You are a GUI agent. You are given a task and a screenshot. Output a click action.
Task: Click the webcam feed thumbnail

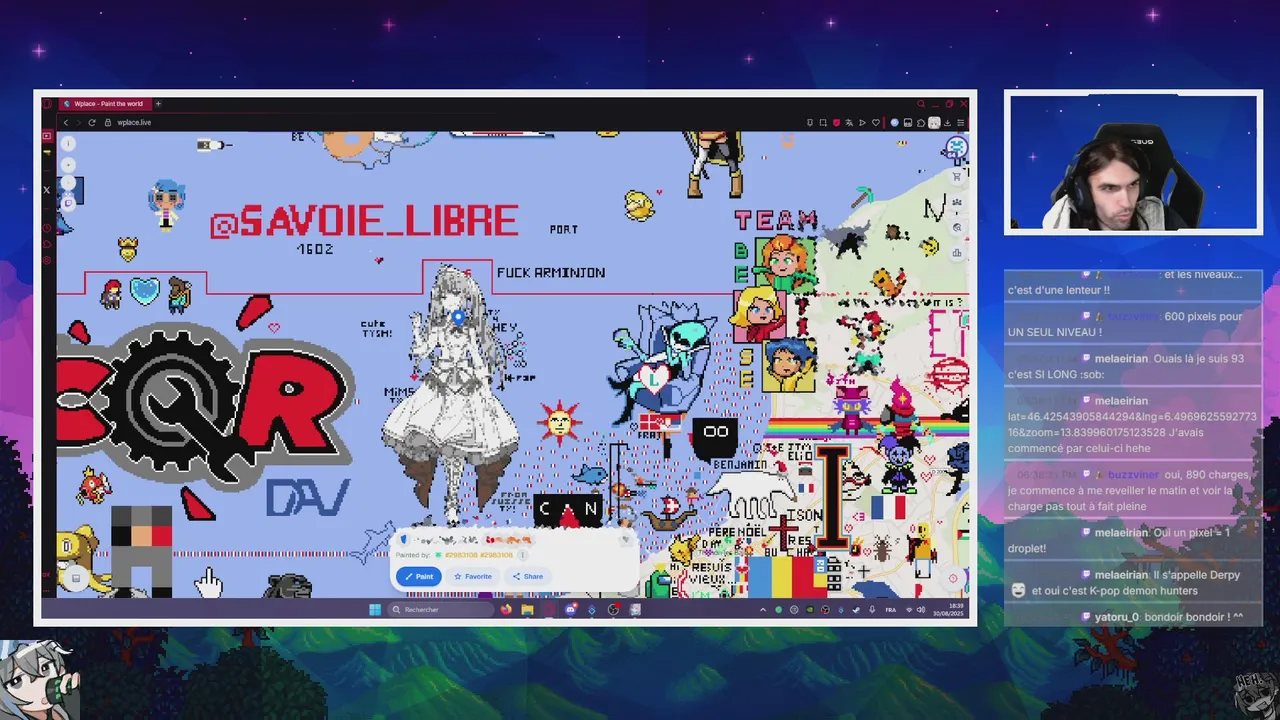[x=1133, y=164]
